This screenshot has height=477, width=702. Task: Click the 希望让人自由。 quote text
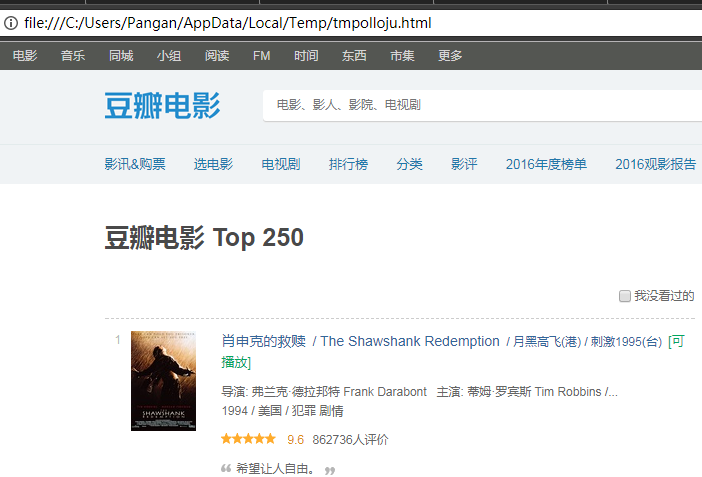coord(275,469)
